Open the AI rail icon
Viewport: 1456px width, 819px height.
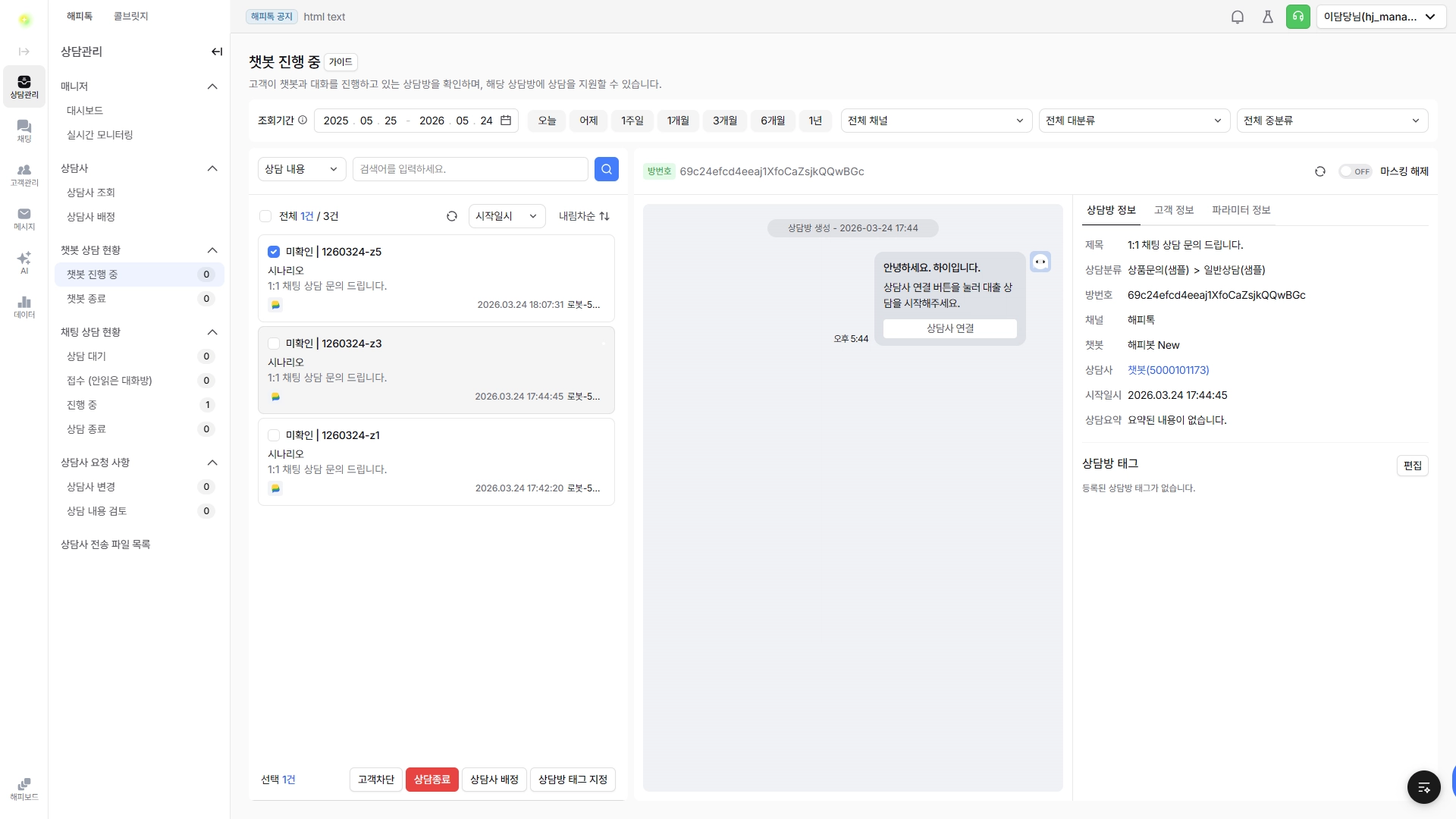[x=24, y=262]
